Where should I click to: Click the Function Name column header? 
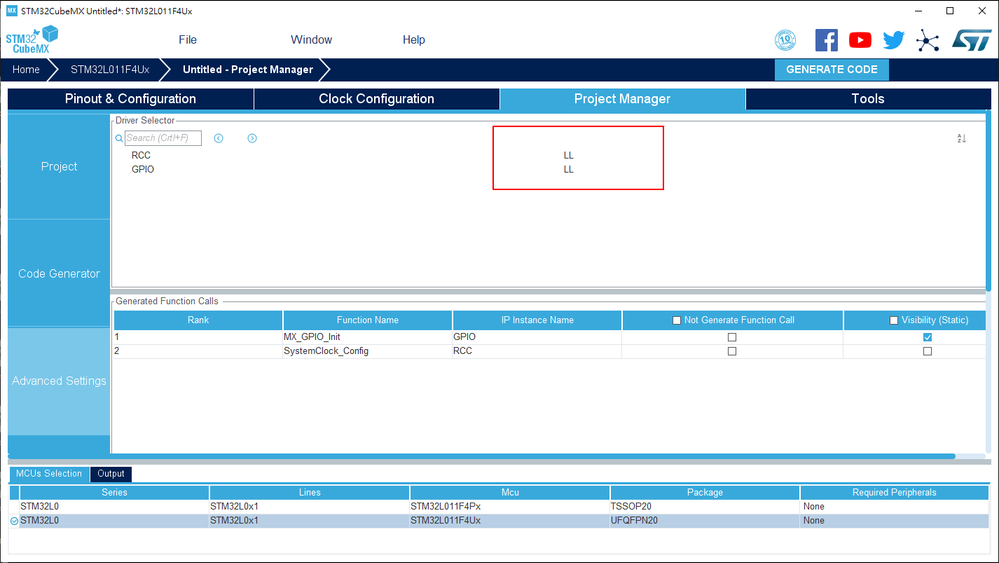pos(368,320)
